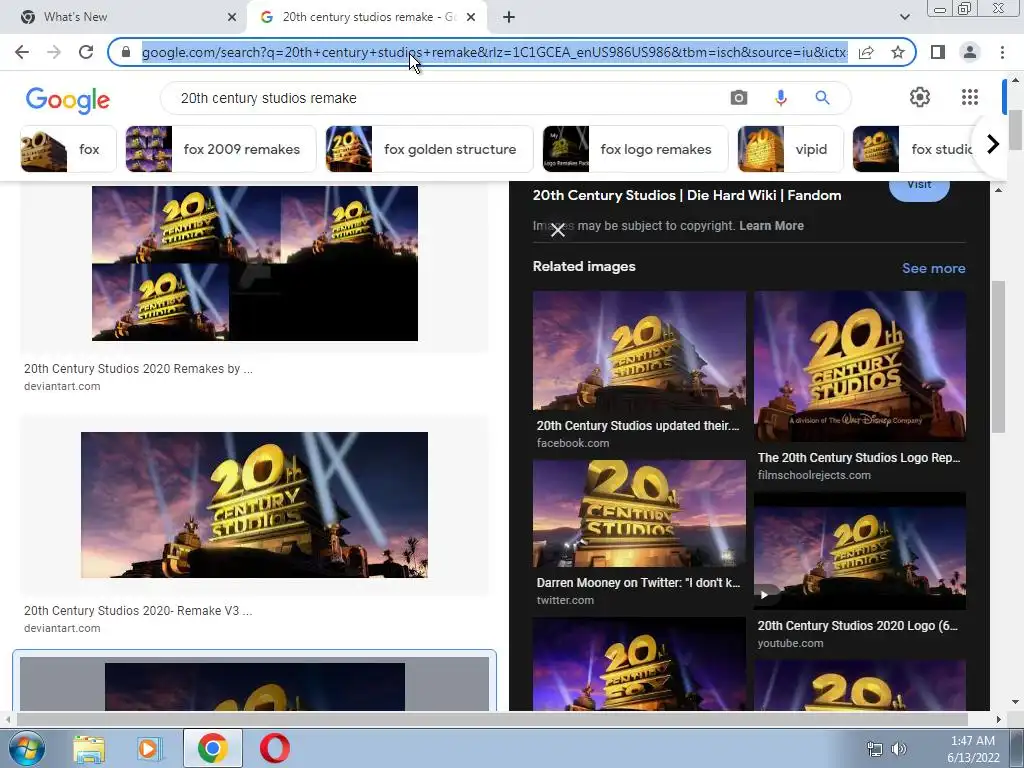
Task: Select the 2020 Remakes collage thumbnail
Action: [x=255, y=263]
